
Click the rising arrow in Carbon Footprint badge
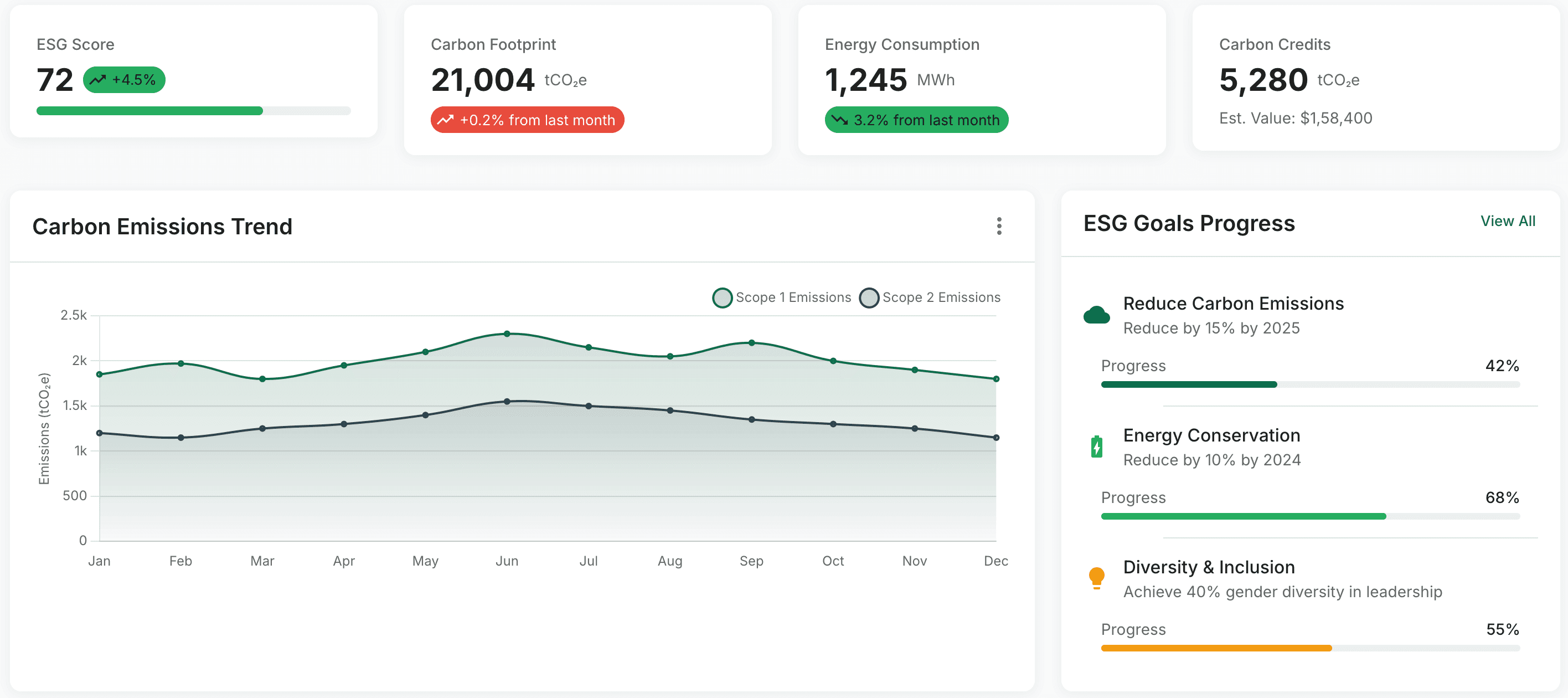pos(446,119)
